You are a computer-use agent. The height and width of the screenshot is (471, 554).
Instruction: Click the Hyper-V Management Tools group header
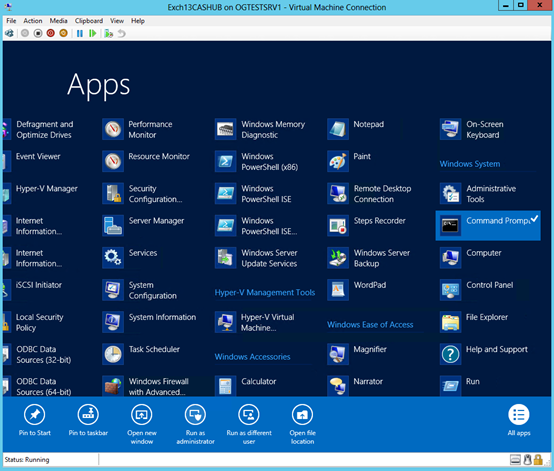click(265, 293)
